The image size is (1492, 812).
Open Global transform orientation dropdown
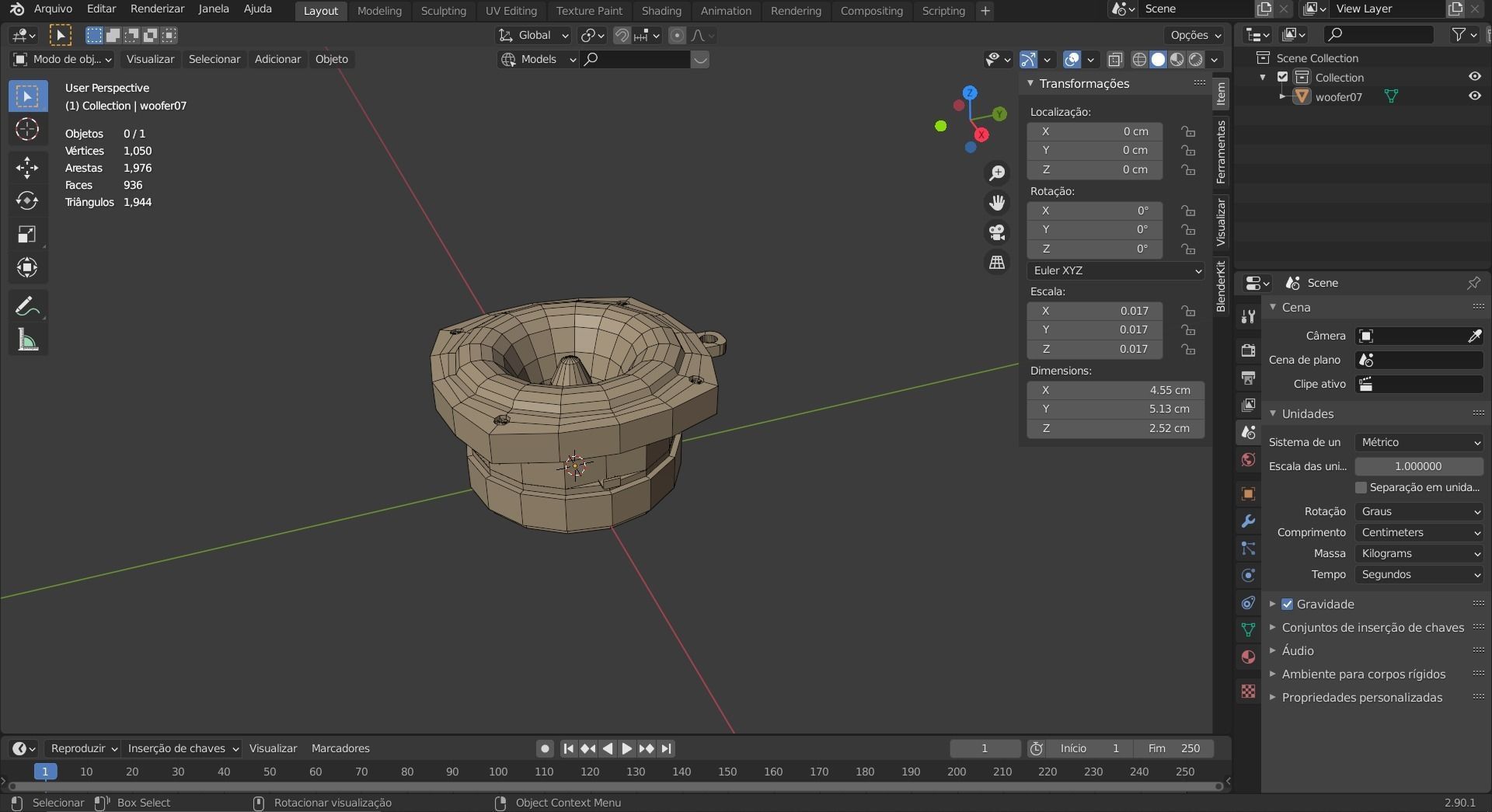coord(533,35)
